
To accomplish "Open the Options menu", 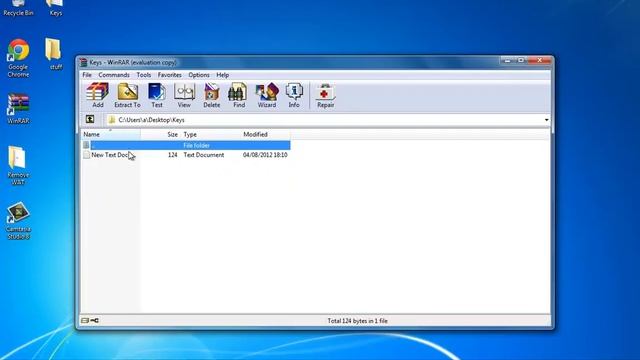I will click(x=199, y=75).
